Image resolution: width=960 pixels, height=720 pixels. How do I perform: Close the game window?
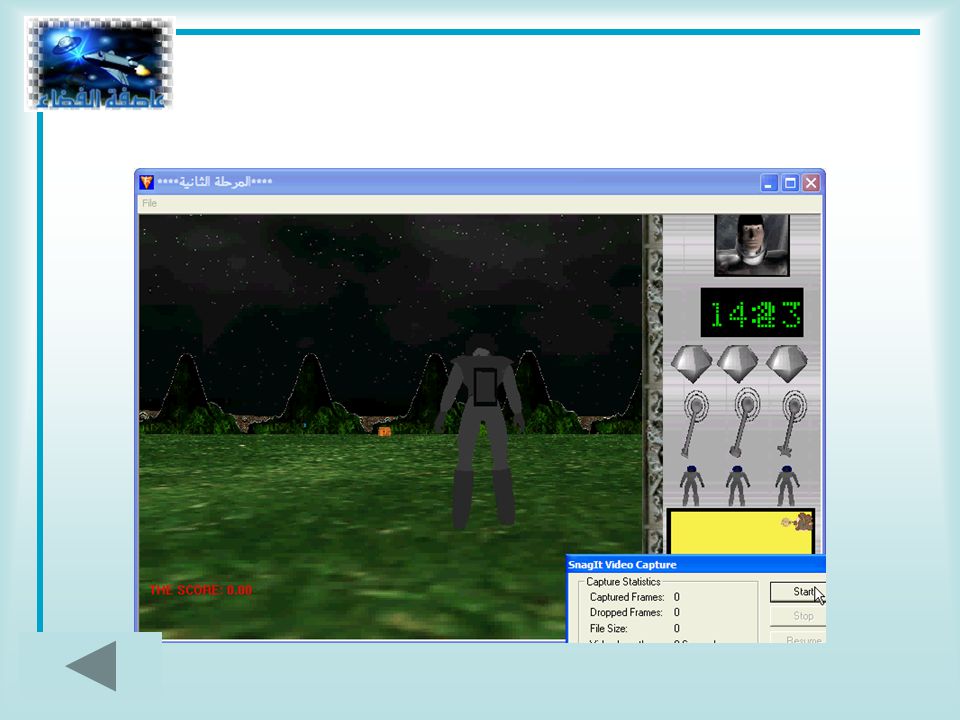coord(811,183)
